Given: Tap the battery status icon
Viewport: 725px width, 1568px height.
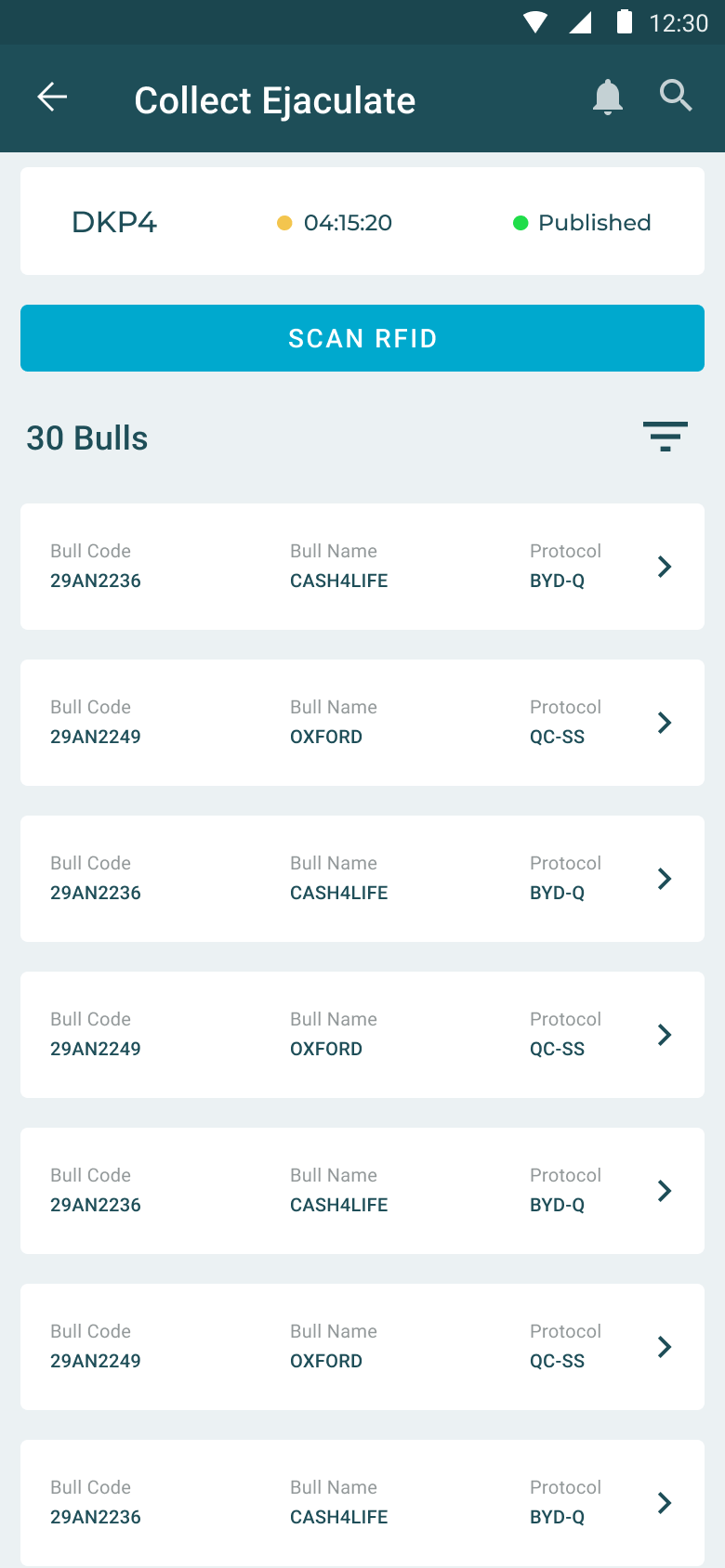Looking at the screenshot, I should click(625, 21).
